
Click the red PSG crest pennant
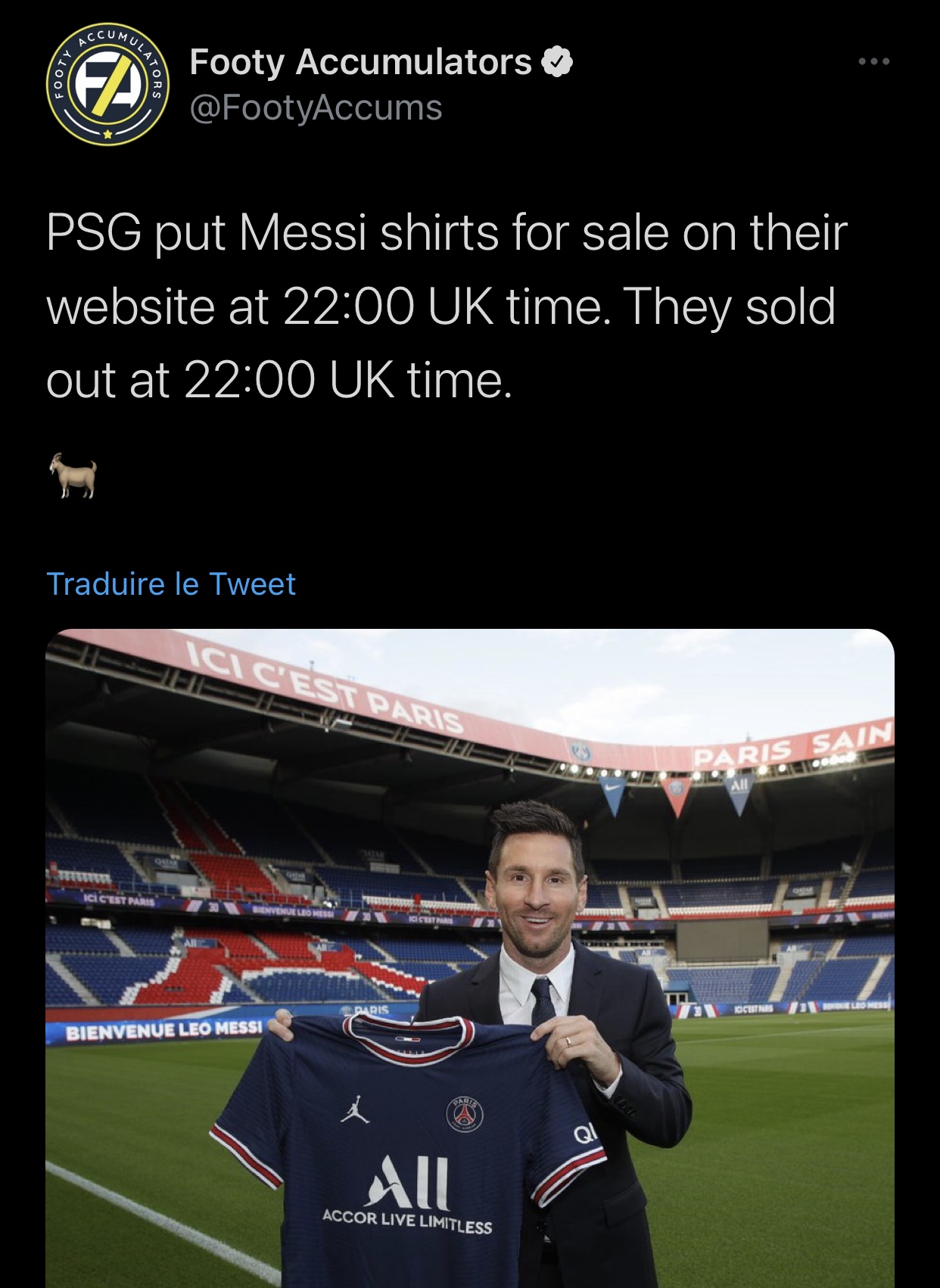pyautogui.click(x=677, y=793)
